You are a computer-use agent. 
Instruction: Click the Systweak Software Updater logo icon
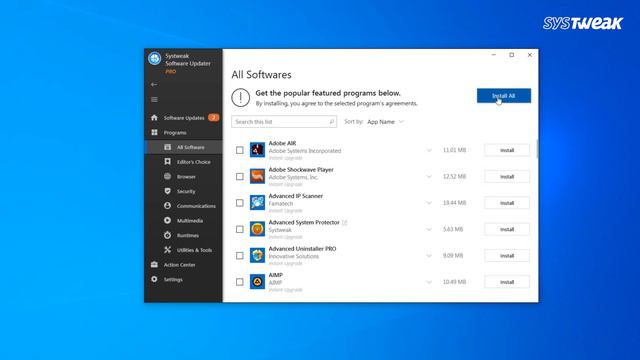point(155,58)
